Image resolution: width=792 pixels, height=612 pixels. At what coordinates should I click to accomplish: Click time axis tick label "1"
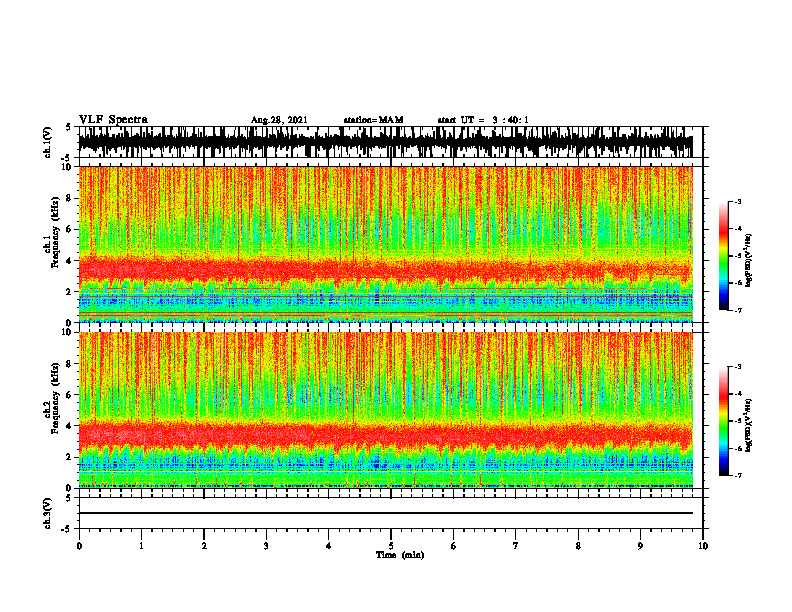[x=141, y=546]
